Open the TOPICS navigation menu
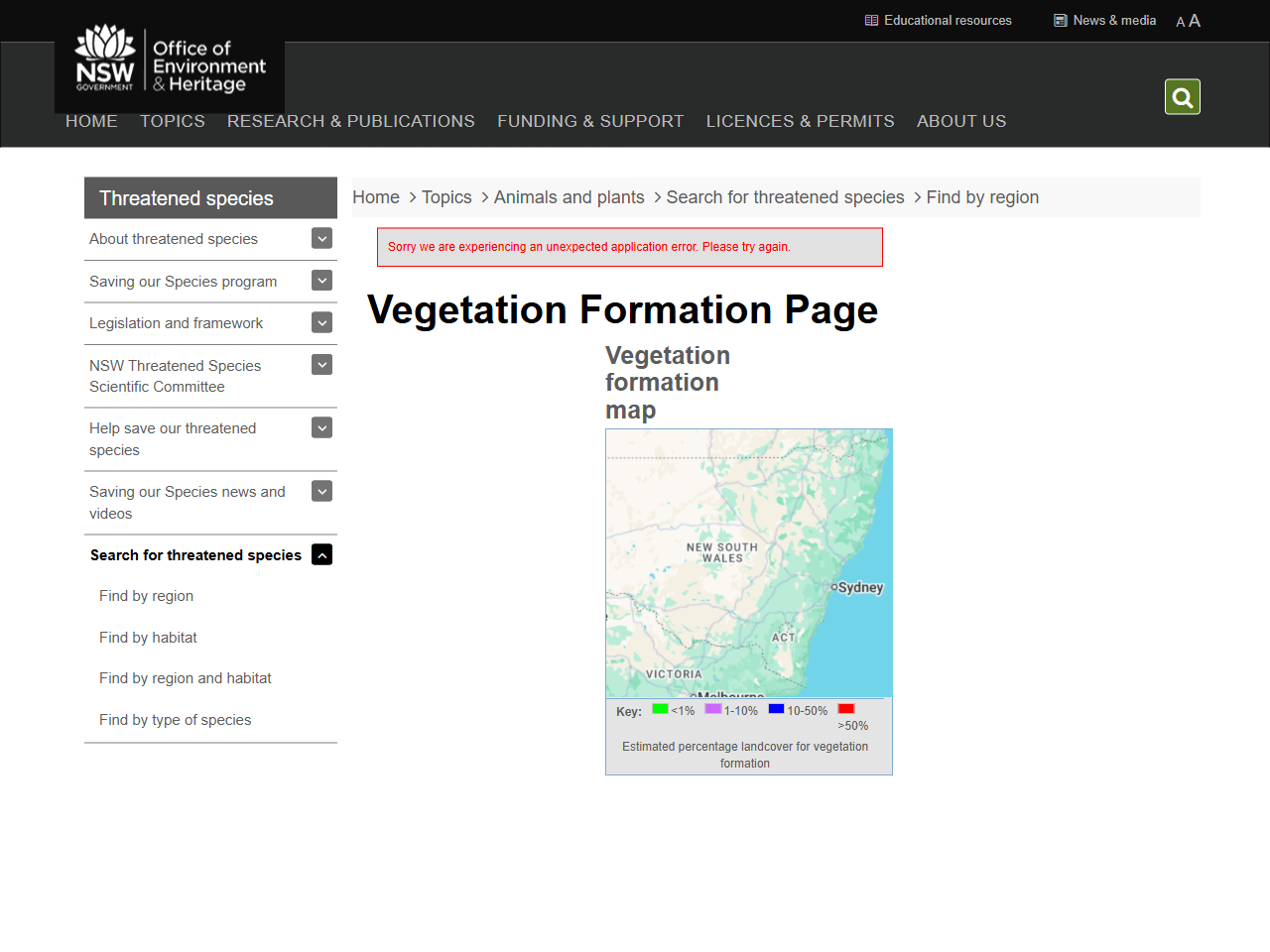Viewport: 1270px width, 952px height. 172,121
